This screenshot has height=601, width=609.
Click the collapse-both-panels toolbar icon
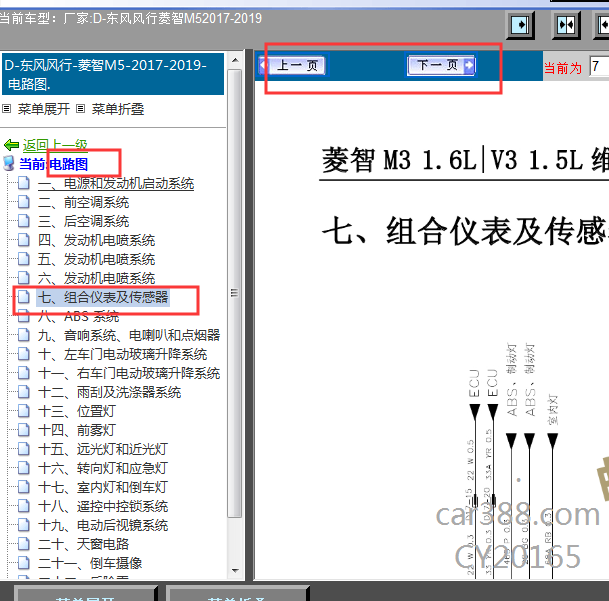566,25
